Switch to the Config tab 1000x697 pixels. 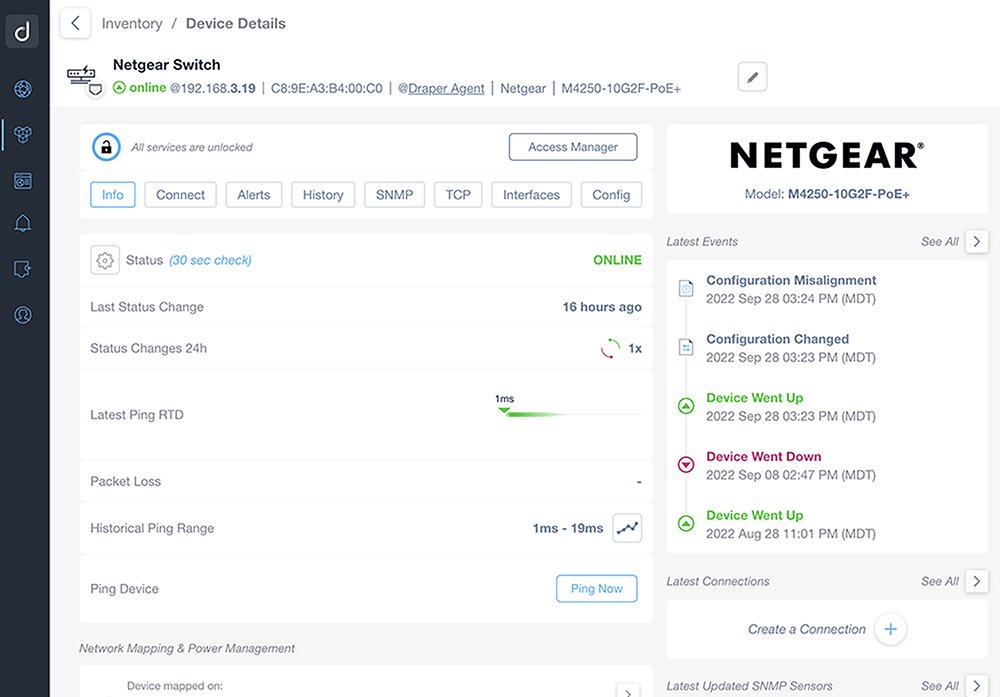pyautogui.click(x=611, y=195)
